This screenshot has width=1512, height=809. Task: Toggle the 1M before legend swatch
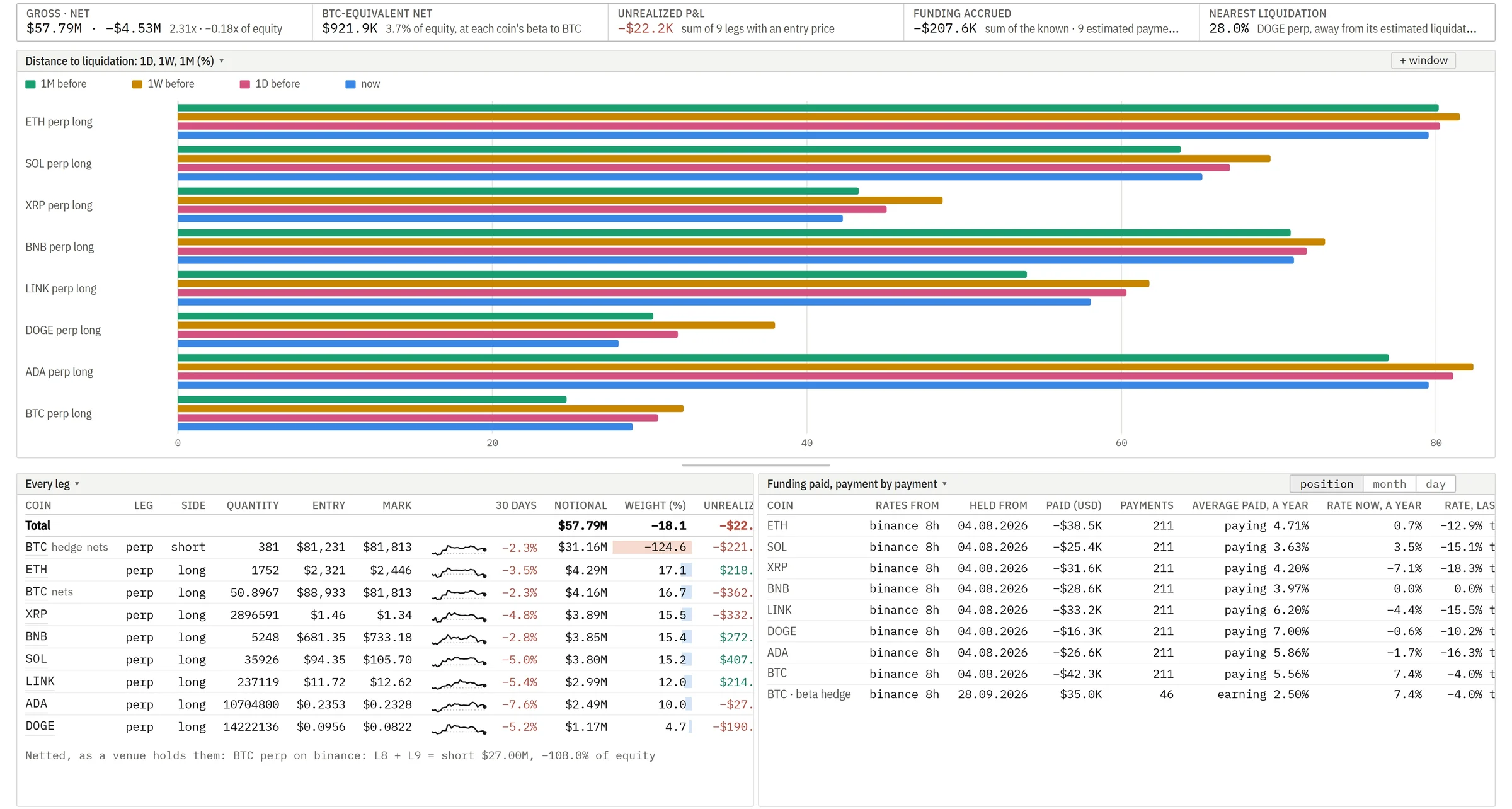click(30, 84)
